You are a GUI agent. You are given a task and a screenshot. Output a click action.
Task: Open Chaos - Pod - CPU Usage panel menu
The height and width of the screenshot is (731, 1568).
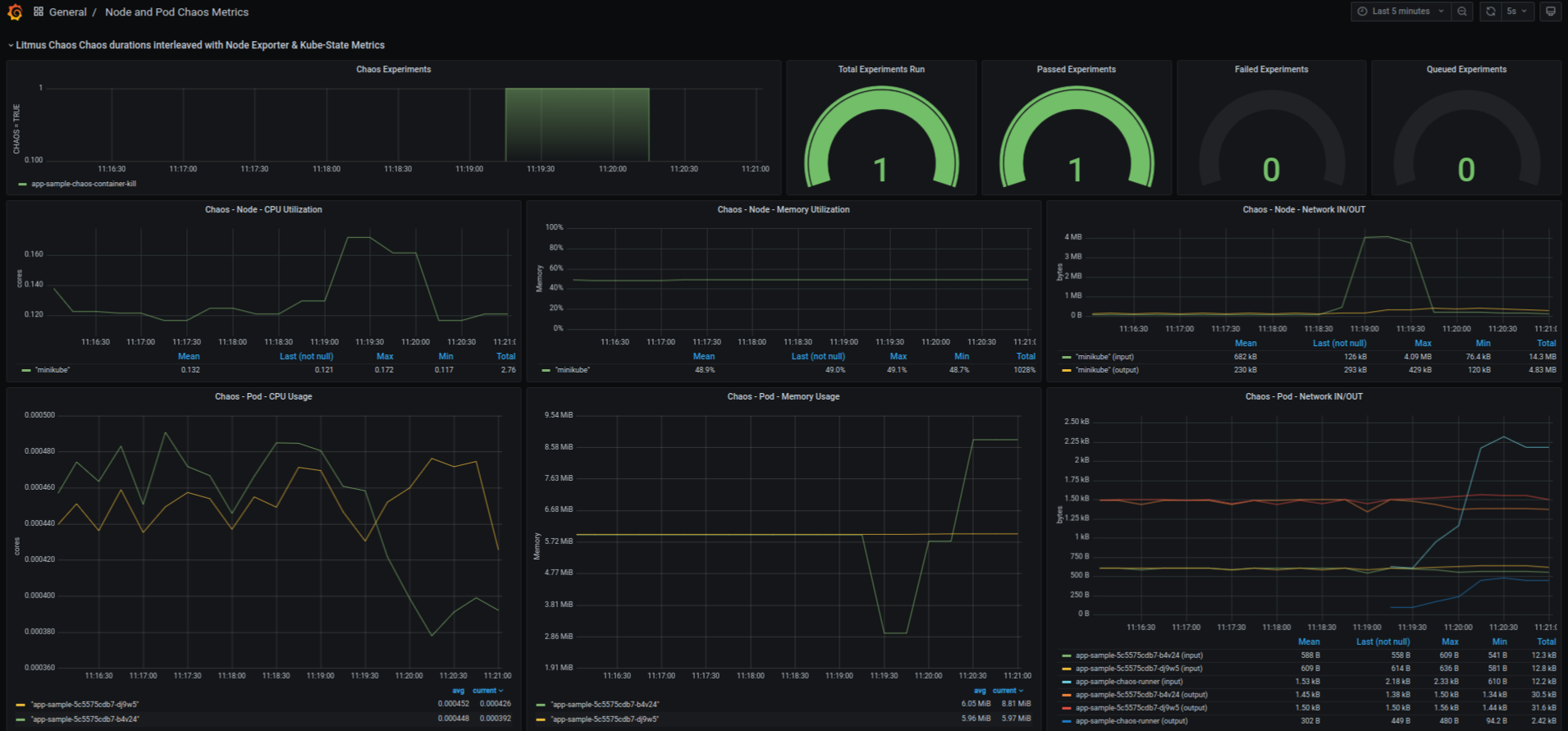[x=263, y=397]
